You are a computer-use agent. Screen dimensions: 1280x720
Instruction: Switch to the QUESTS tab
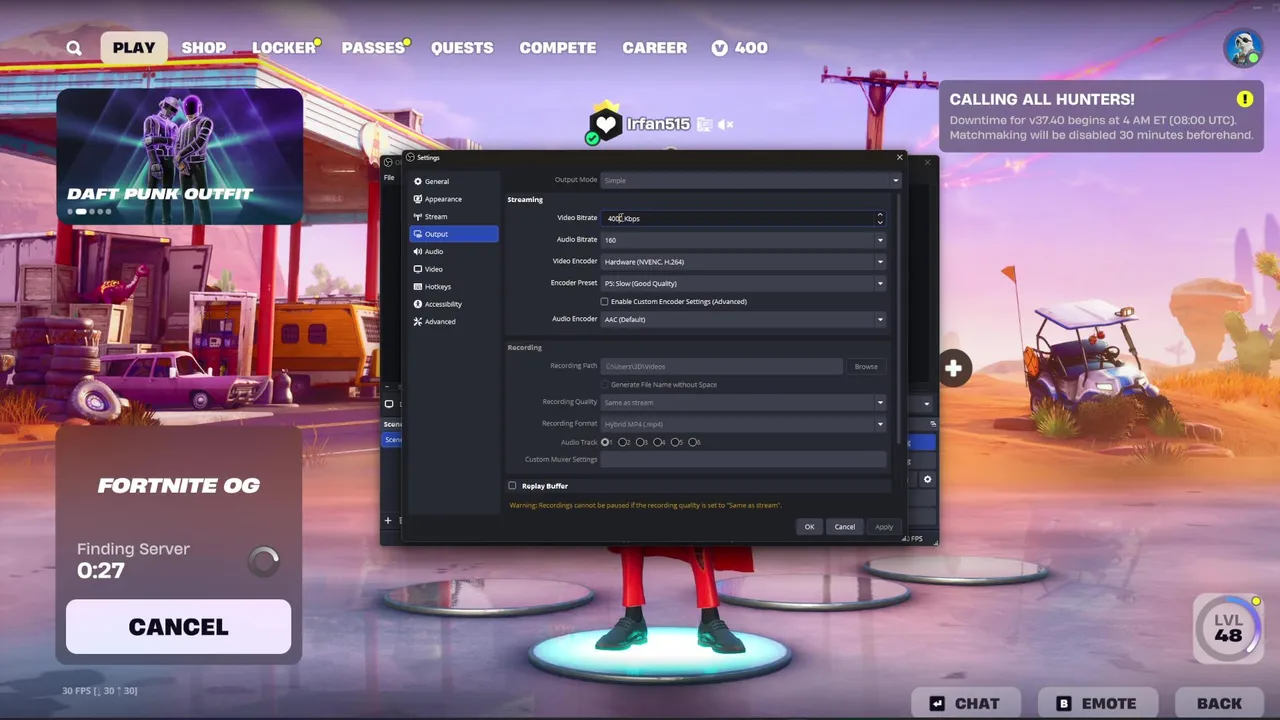coord(462,48)
